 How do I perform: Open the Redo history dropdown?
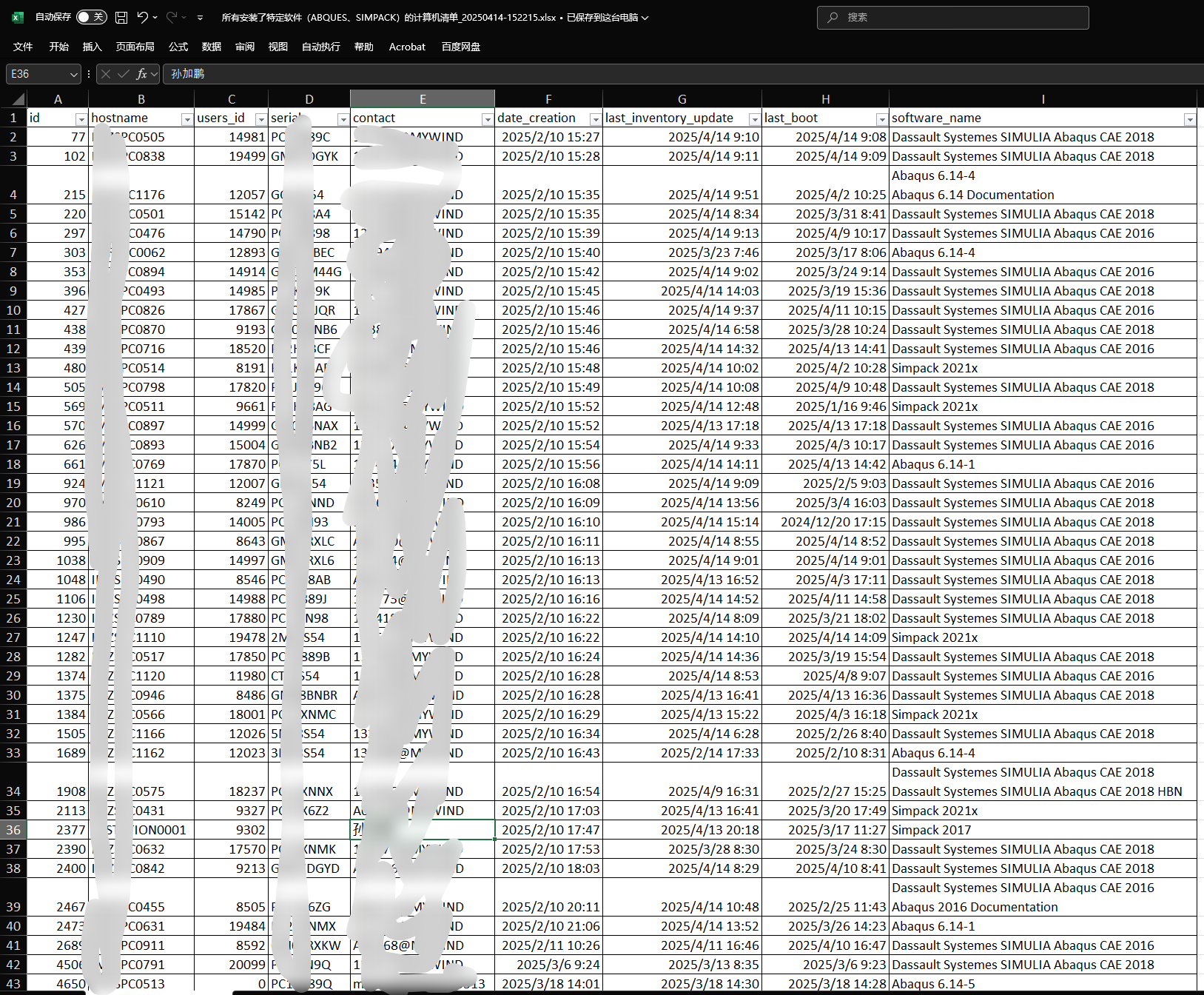(x=184, y=17)
